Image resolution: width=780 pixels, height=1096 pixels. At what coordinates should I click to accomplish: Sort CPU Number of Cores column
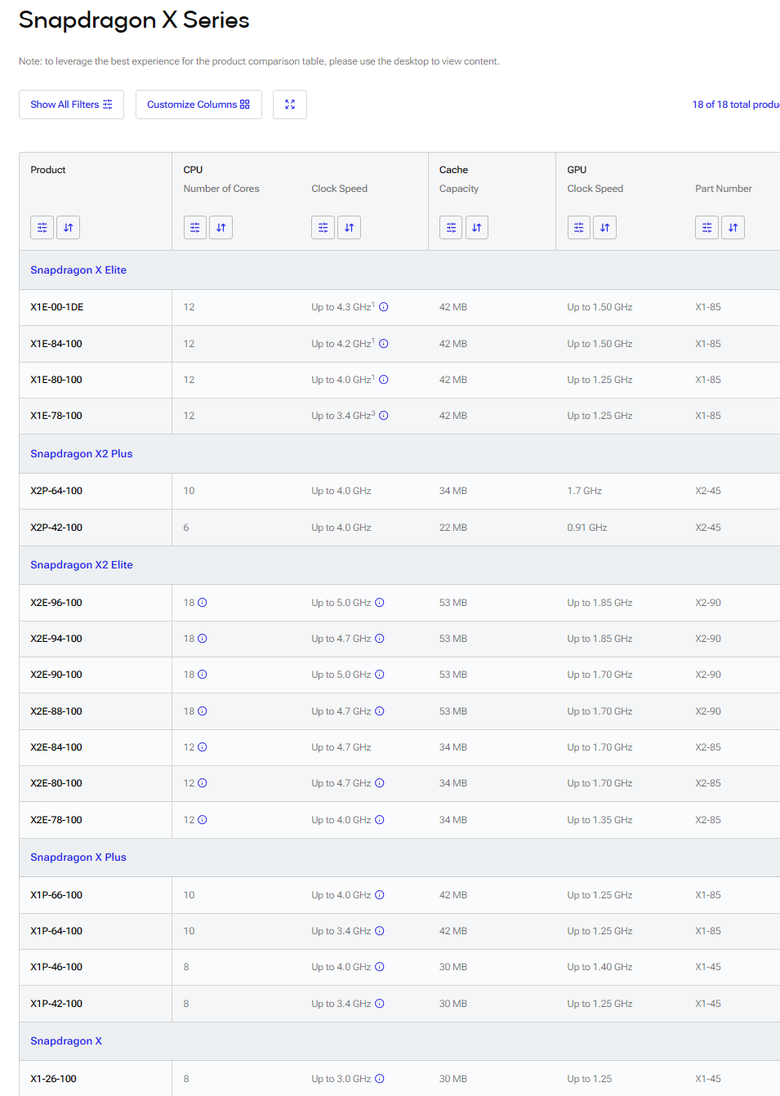[221, 227]
